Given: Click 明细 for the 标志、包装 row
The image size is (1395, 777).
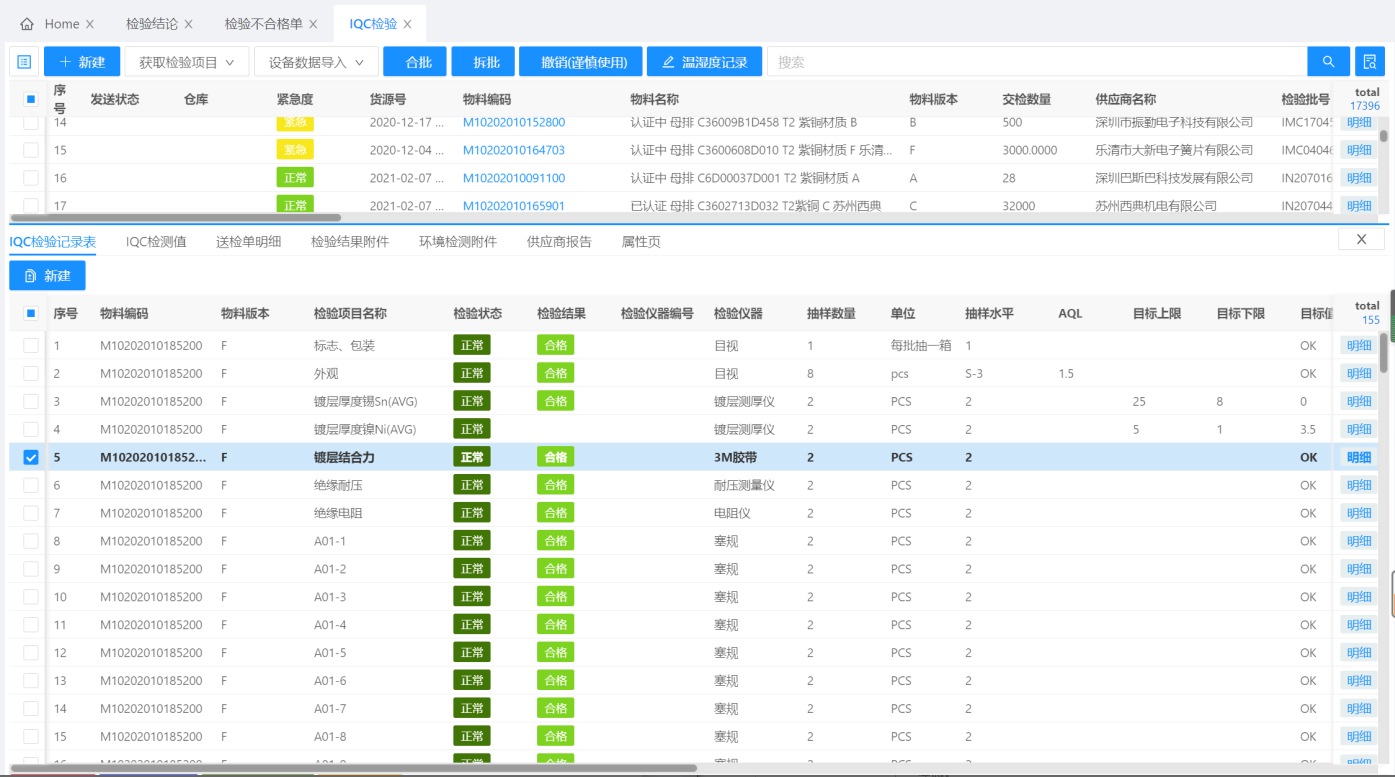Looking at the screenshot, I should click(x=1359, y=345).
